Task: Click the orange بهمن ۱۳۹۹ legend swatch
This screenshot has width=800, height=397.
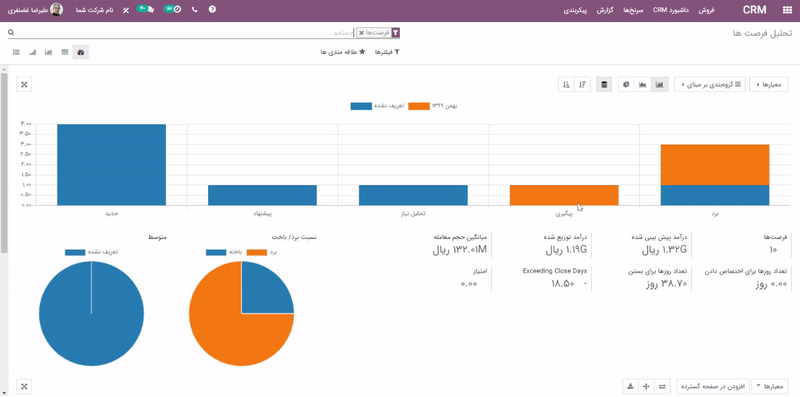Action: [419, 106]
